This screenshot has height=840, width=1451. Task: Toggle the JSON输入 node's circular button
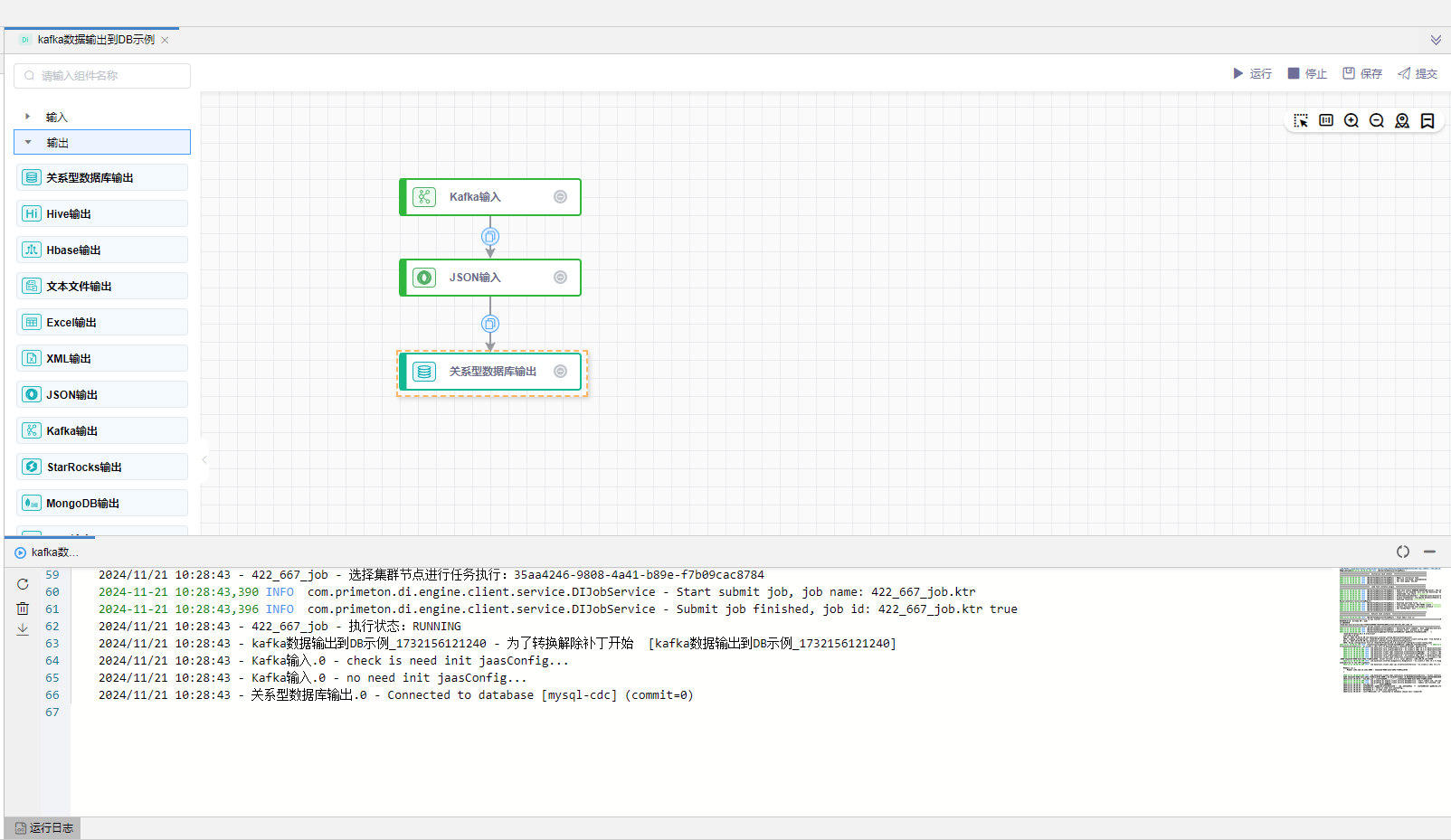pyautogui.click(x=561, y=278)
